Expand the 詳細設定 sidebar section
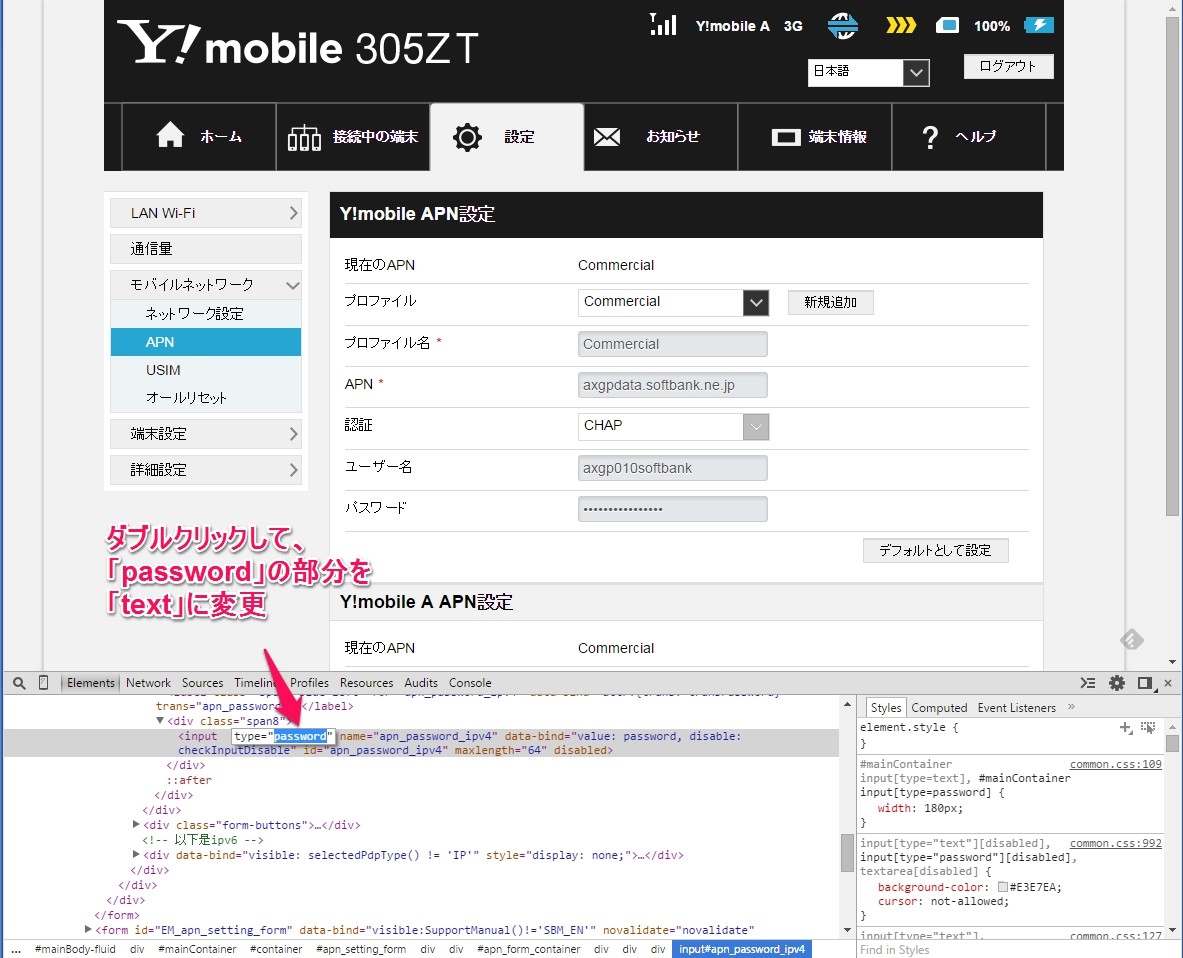This screenshot has width=1183, height=958. click(x=205, y=469)
